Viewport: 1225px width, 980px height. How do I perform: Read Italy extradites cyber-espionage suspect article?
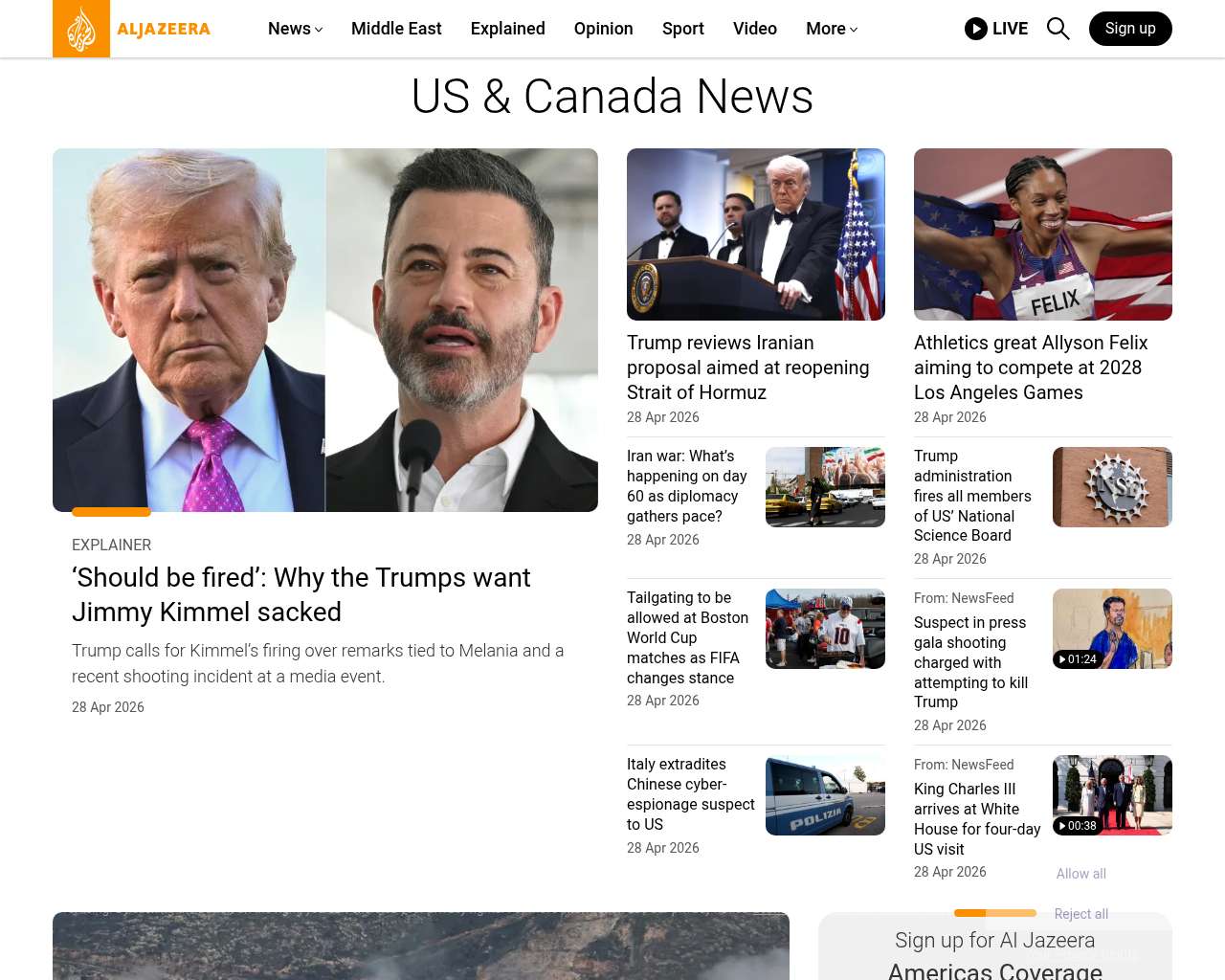tap(690, 794)
